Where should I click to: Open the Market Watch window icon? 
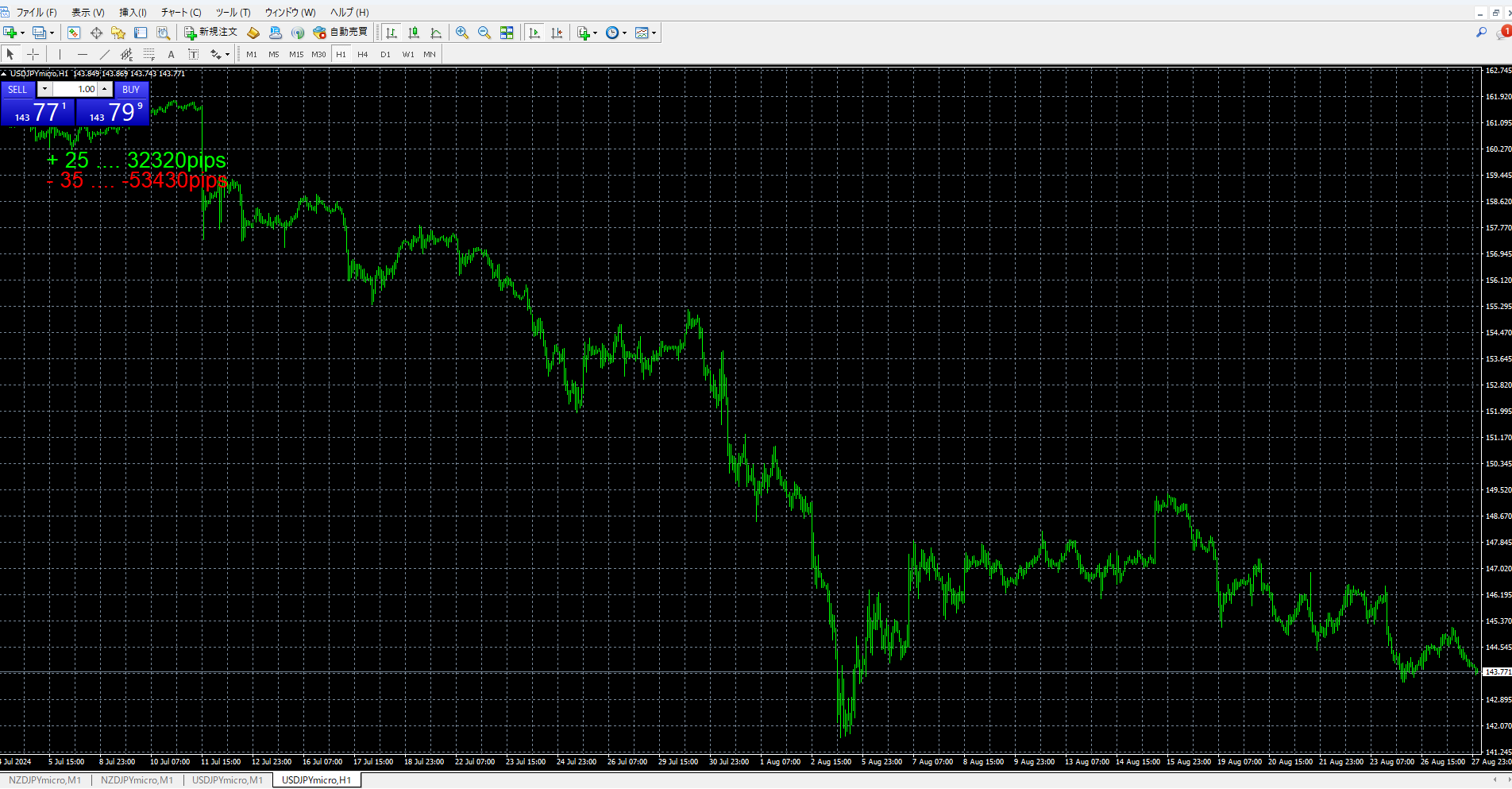(74, 33)
